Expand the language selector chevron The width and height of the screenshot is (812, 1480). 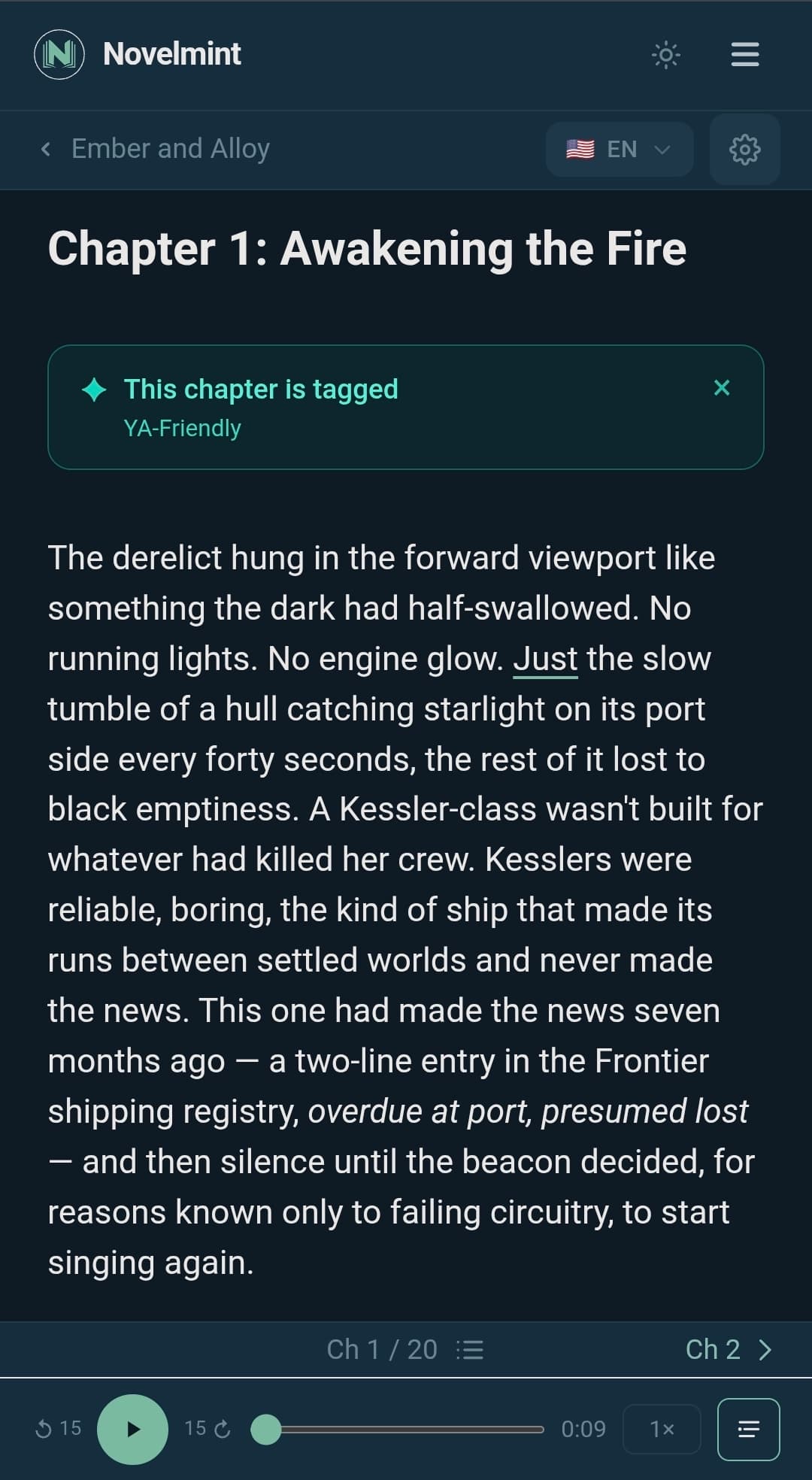click(x=662, y=149)
